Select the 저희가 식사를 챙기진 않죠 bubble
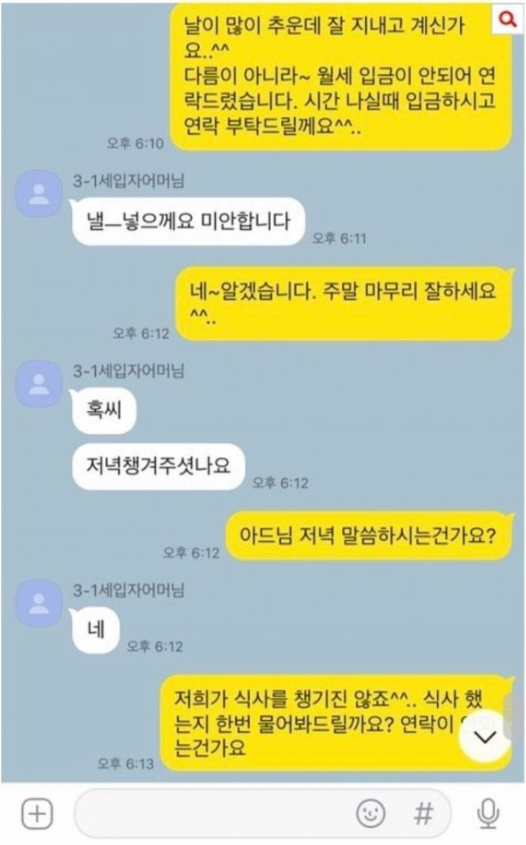The image size is (526, 845). coord(336,723)
